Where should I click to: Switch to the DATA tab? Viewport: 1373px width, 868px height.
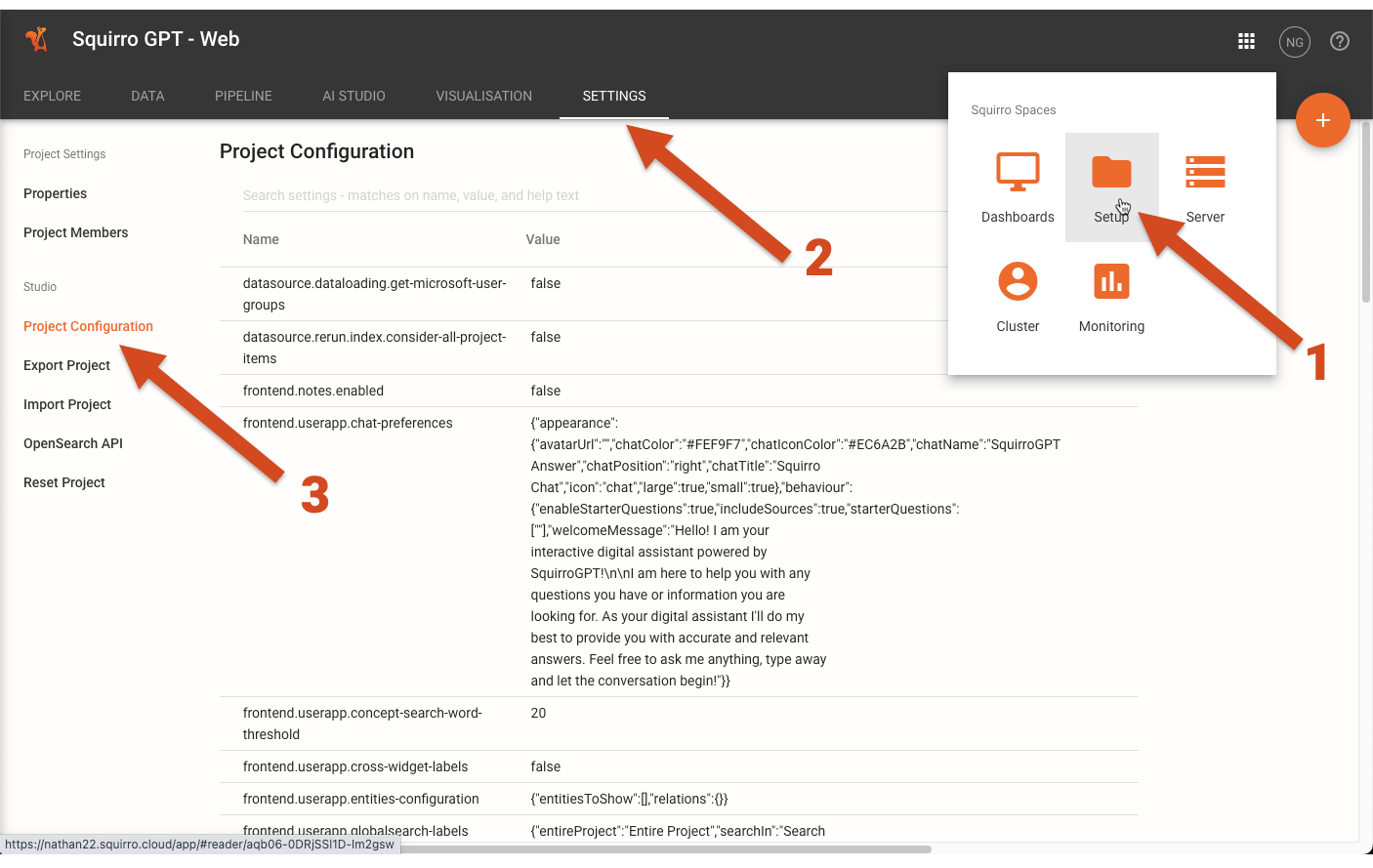(x=147, y=96)
